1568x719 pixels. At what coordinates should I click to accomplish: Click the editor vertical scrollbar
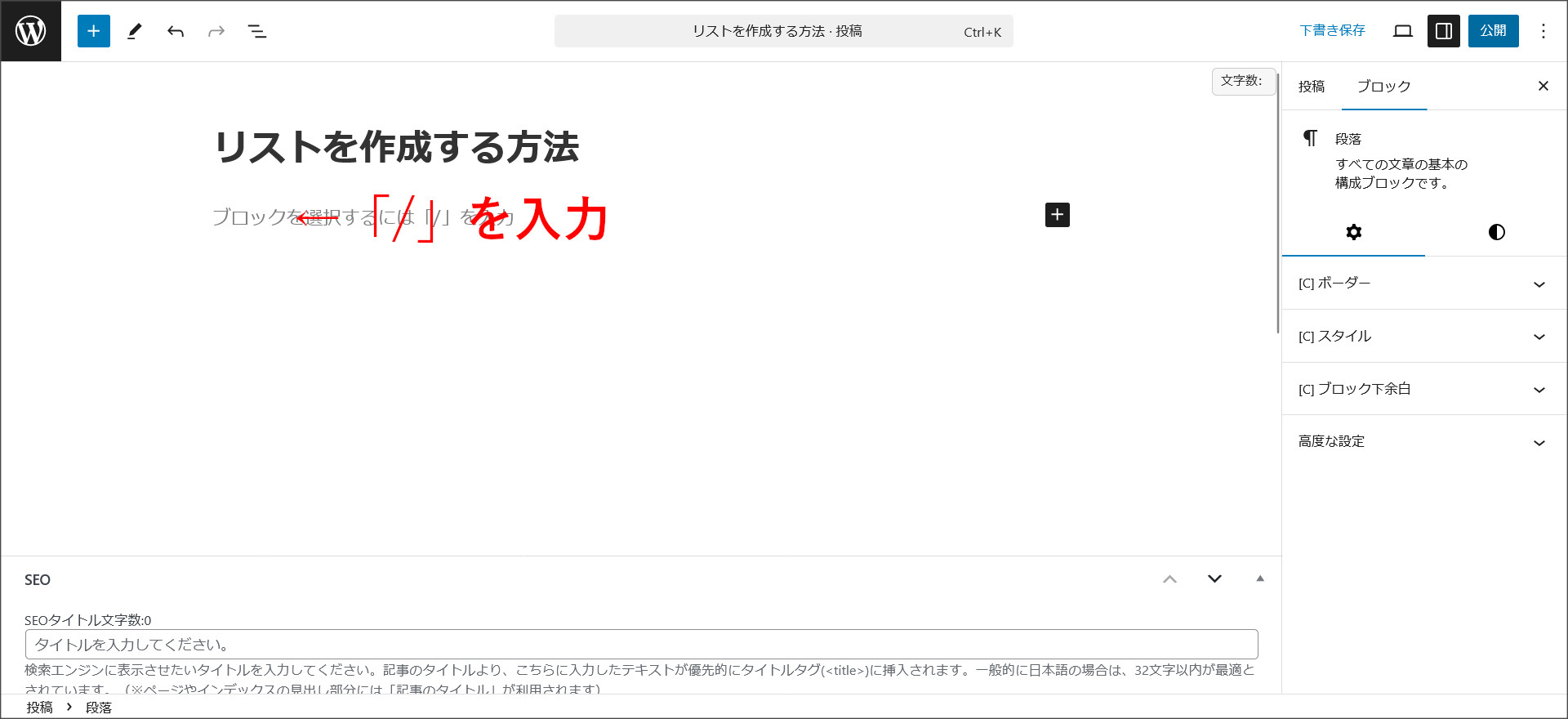[1278, 204]
